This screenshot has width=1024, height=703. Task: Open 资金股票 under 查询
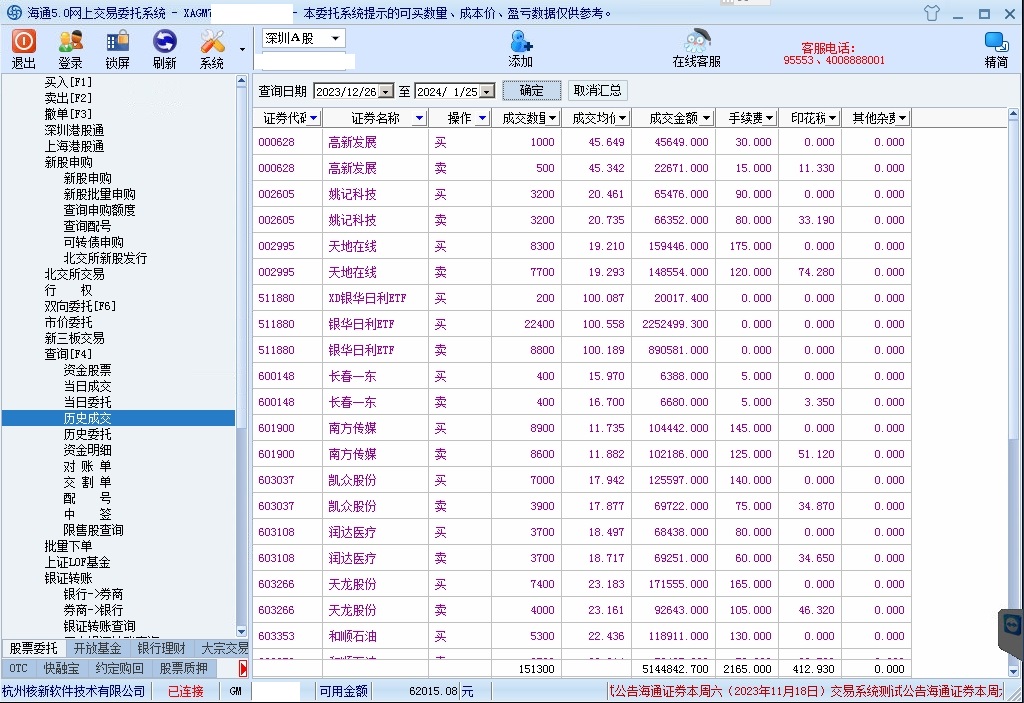tap(88, 370)
